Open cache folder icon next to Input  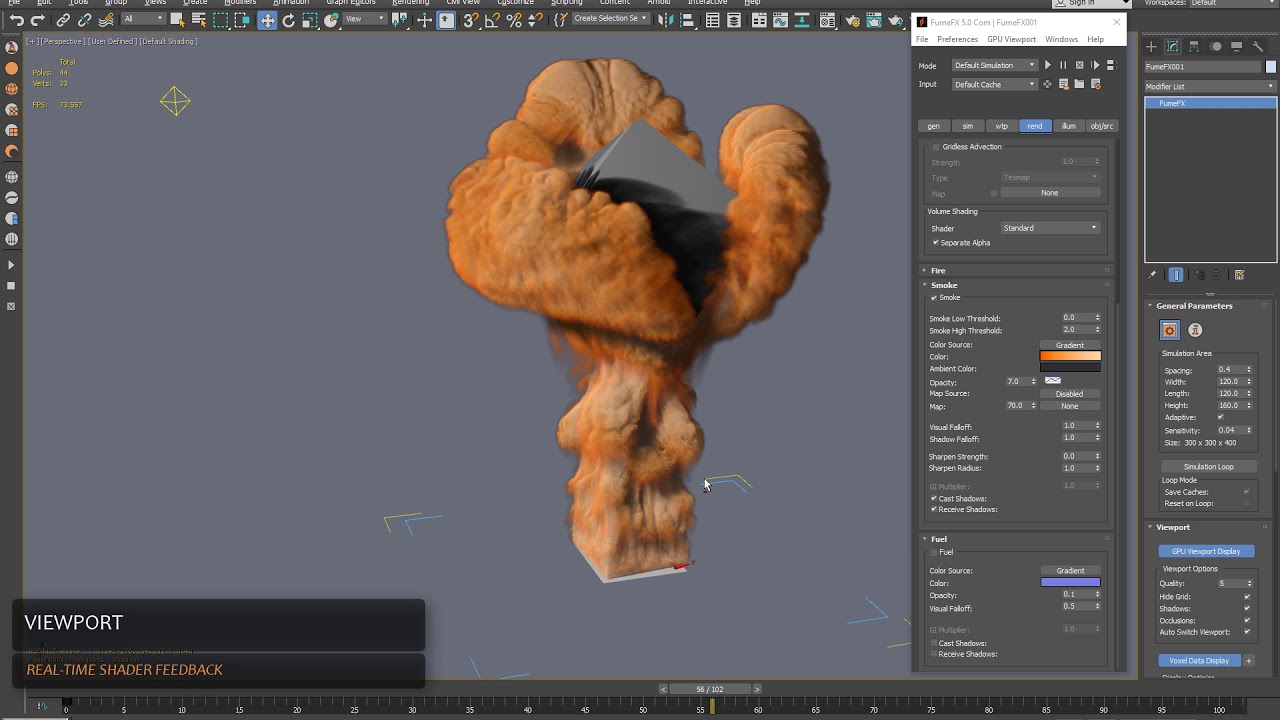(1079, 84)
